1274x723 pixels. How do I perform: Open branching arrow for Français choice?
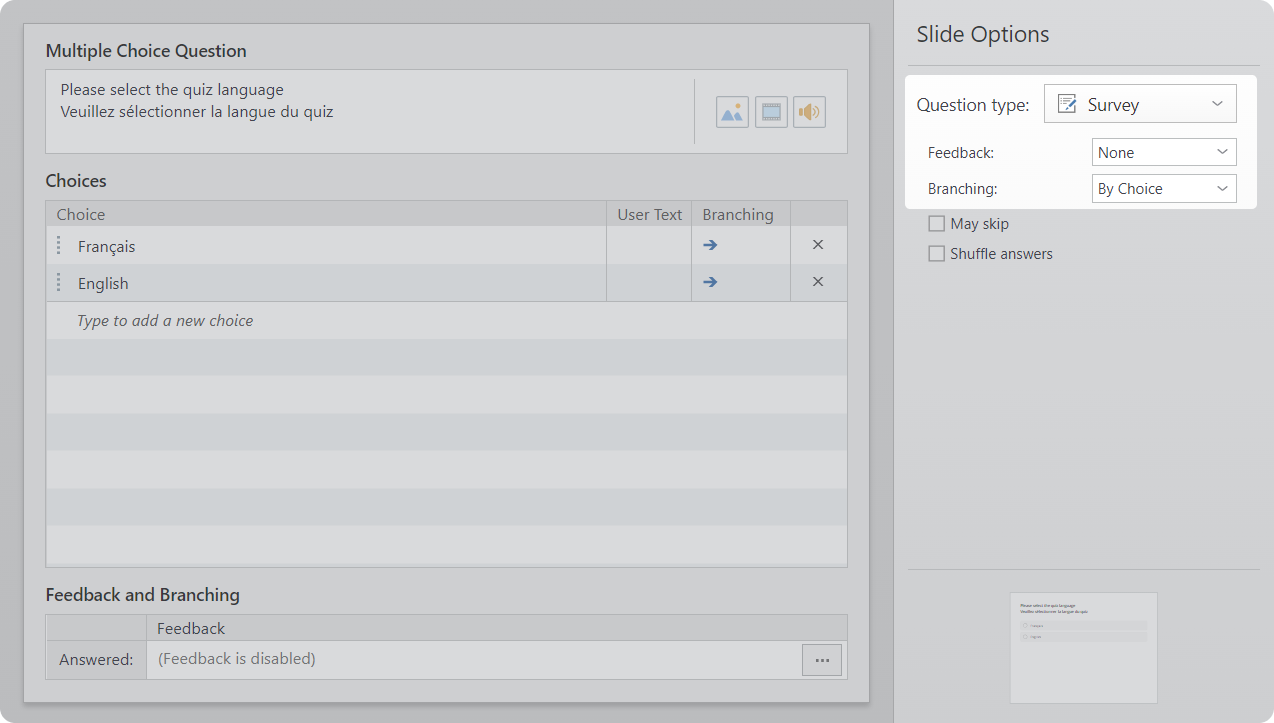710,245
